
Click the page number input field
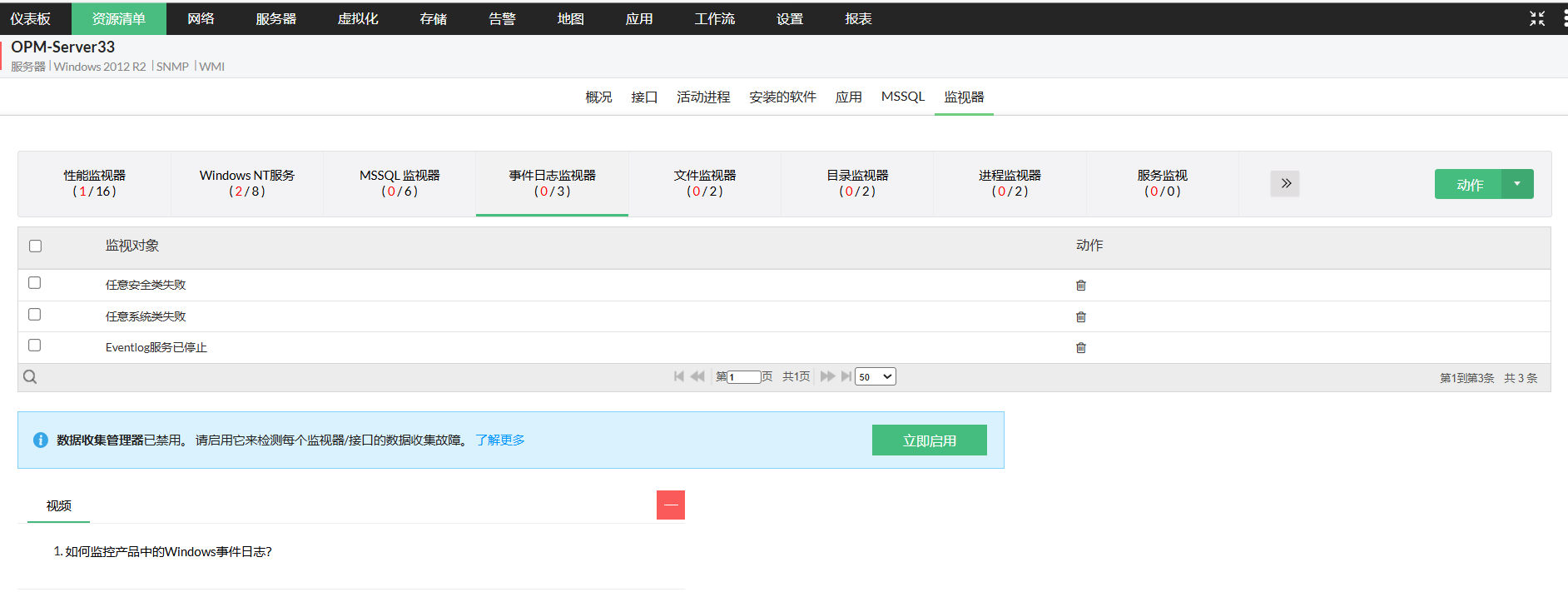pyautogui.click(x=744, y=377)
